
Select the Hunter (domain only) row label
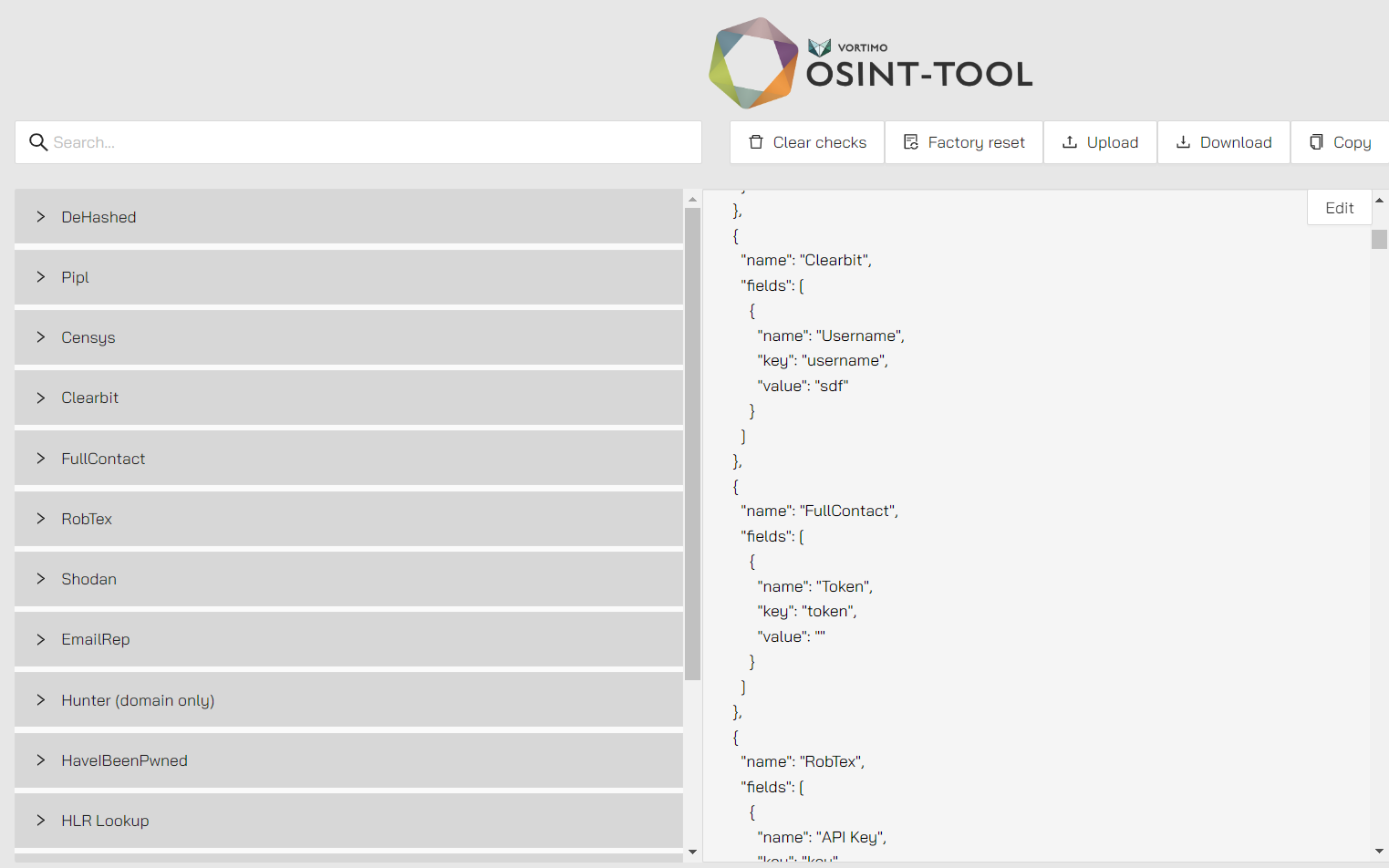pyautogui.click(x=138, y=700)
